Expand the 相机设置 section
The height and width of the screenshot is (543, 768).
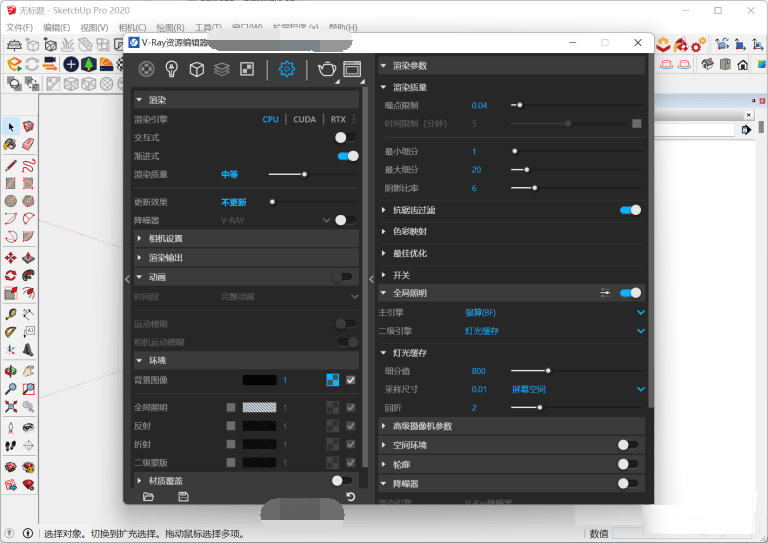pos(139,238)
